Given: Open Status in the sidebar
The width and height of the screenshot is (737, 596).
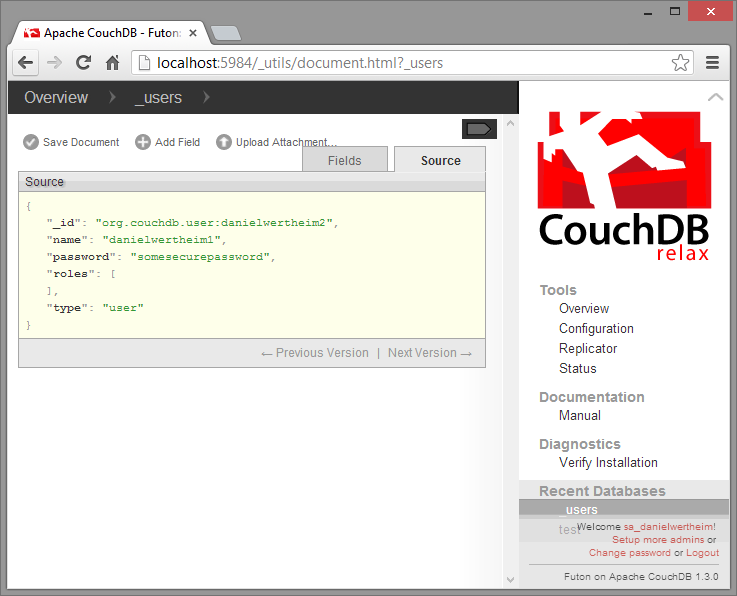Looking at the screenshot, I should click(x=578, y=369).
